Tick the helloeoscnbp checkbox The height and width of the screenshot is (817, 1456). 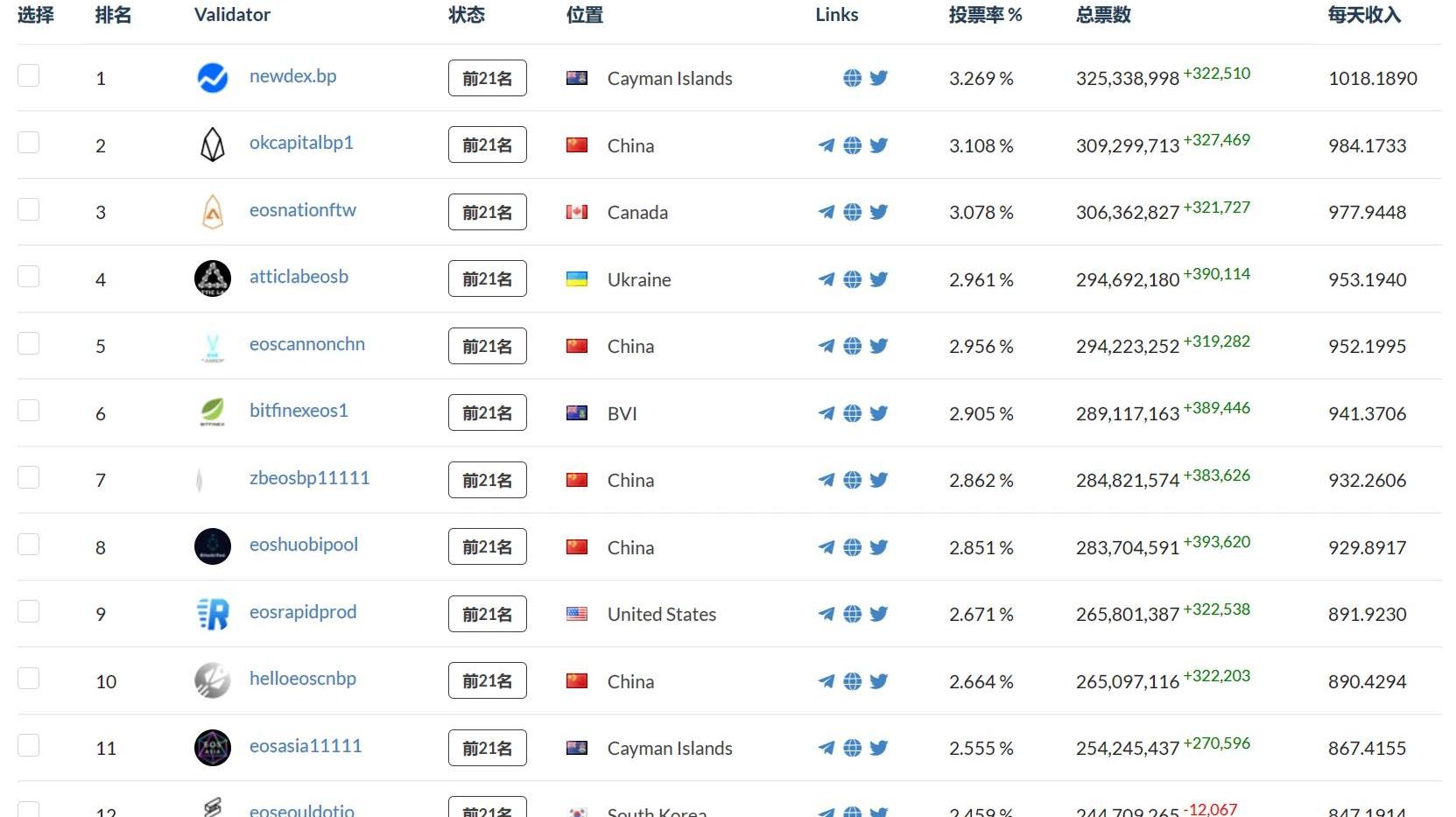28,678
